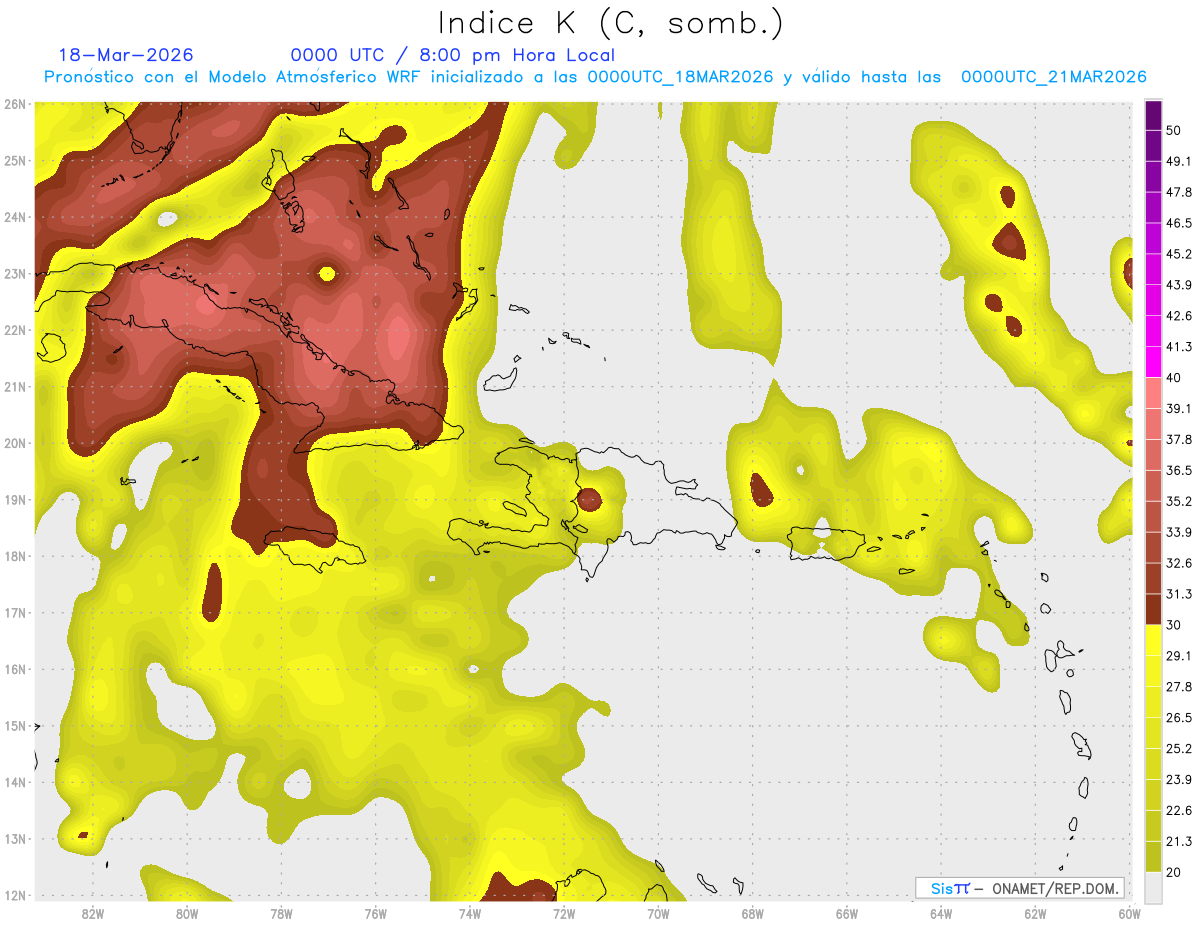This screenshot has height=927, width=1200.
Task: Click the 18-Mar-2026 date label
Action: pyautogui.click(x=126, y=55)
